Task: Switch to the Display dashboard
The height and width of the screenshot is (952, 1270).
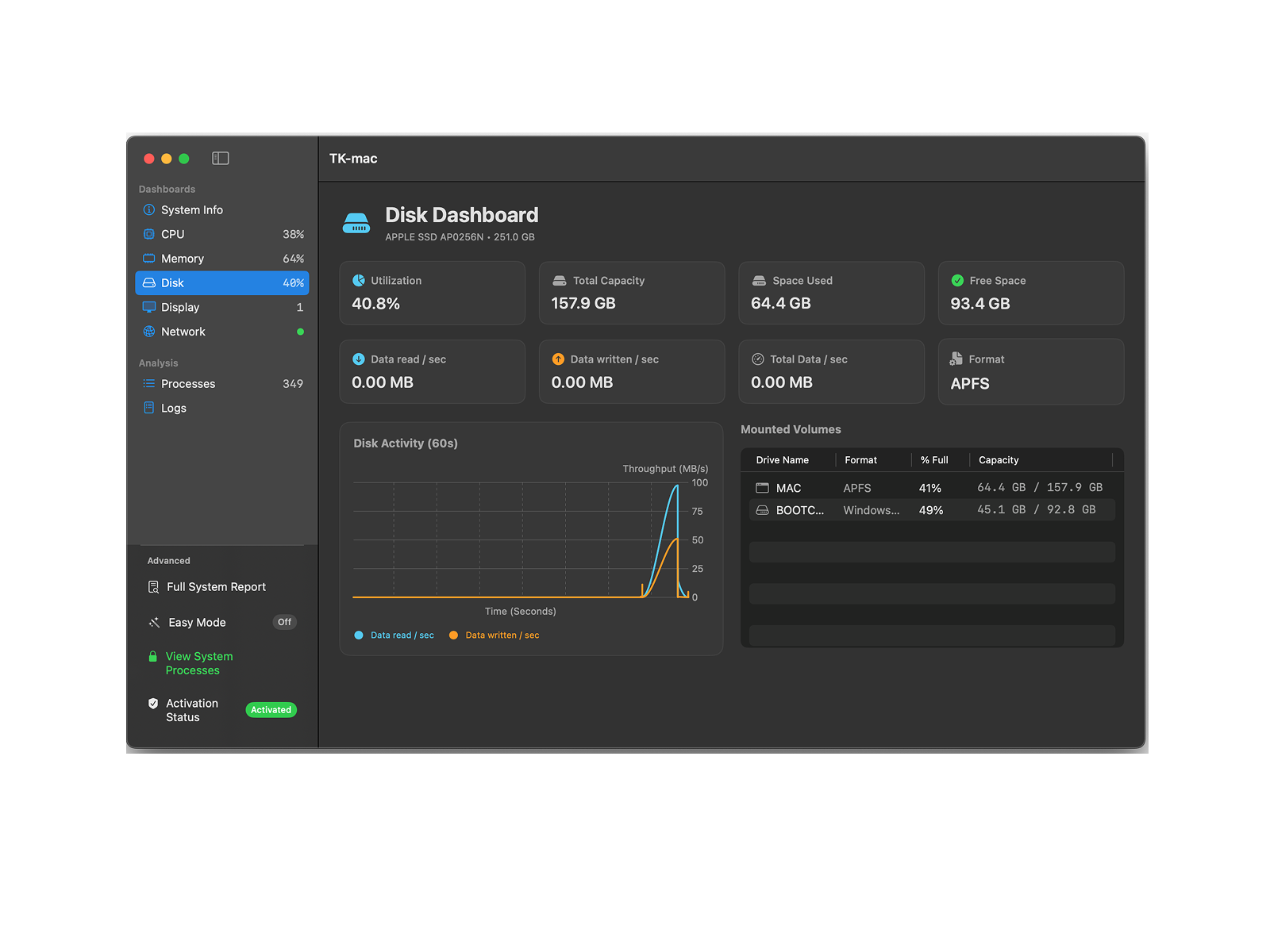Action: [x=222, y=307]
